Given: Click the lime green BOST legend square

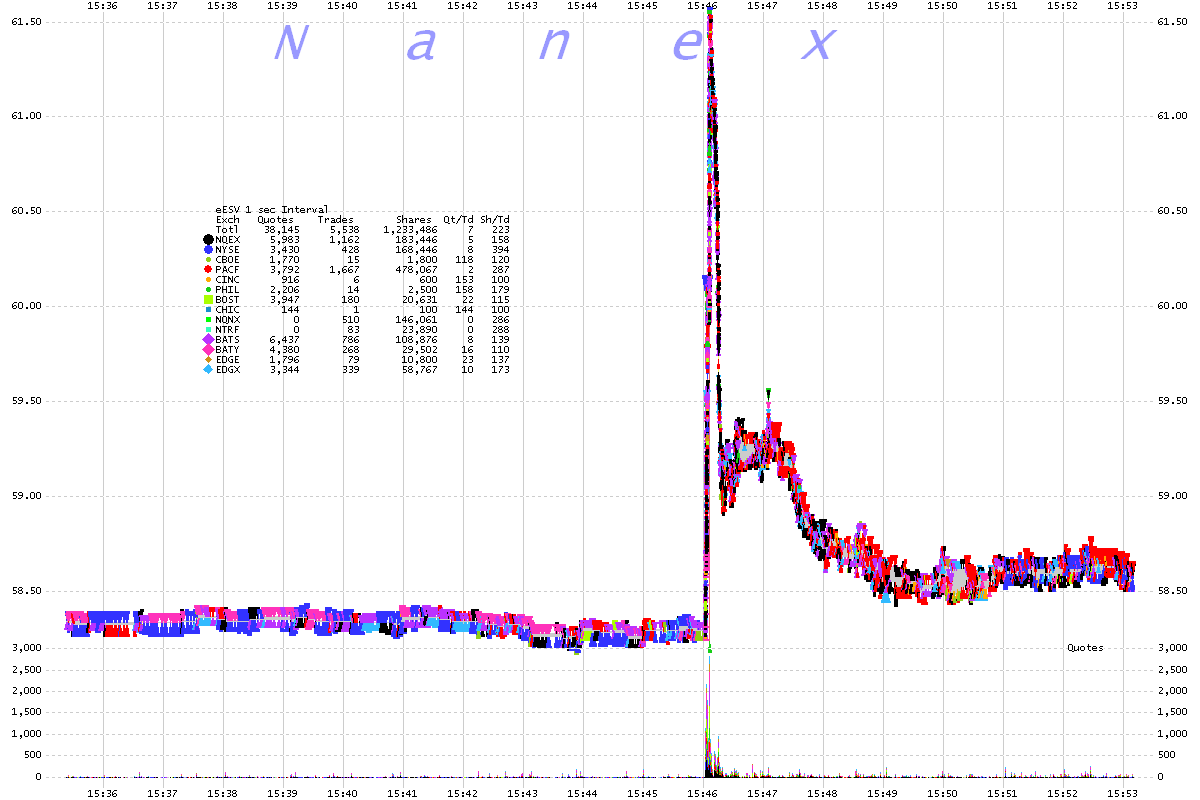Looking at the screenshot, I should [x=208, y=300].
